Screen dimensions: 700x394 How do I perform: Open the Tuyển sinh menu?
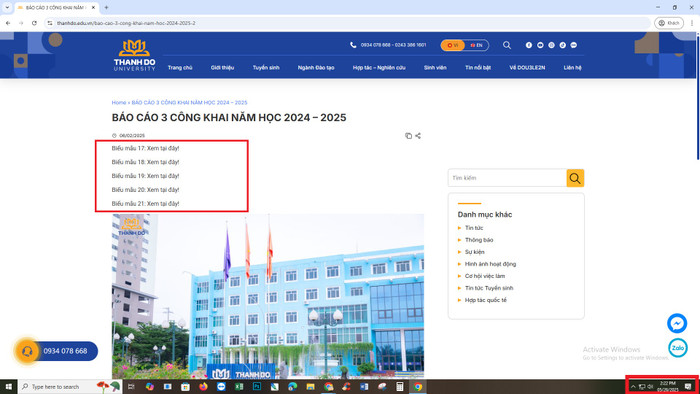pyautogui.click(x=266, y=68)
